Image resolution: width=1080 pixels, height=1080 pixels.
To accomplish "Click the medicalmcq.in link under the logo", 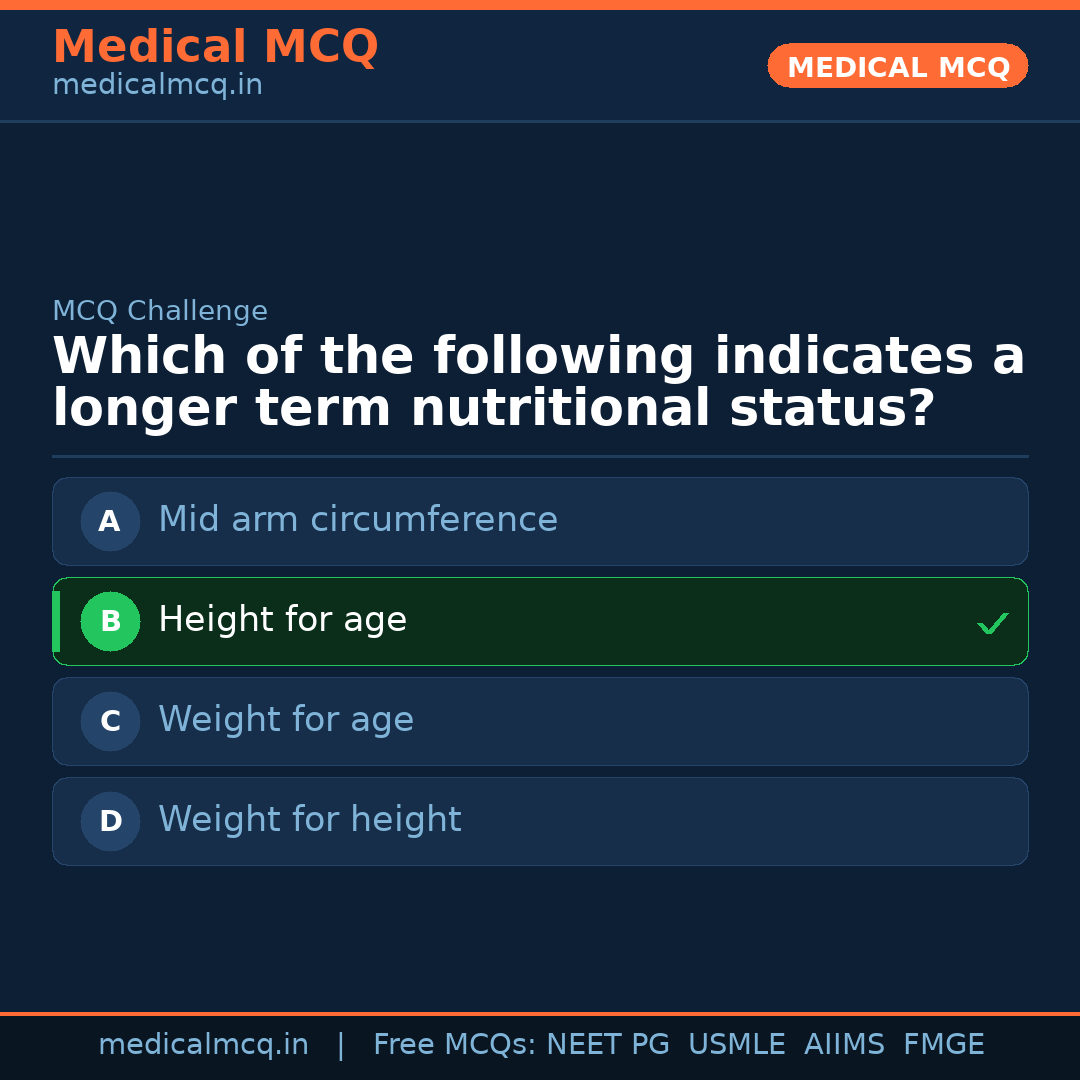I will click(157, 85).
